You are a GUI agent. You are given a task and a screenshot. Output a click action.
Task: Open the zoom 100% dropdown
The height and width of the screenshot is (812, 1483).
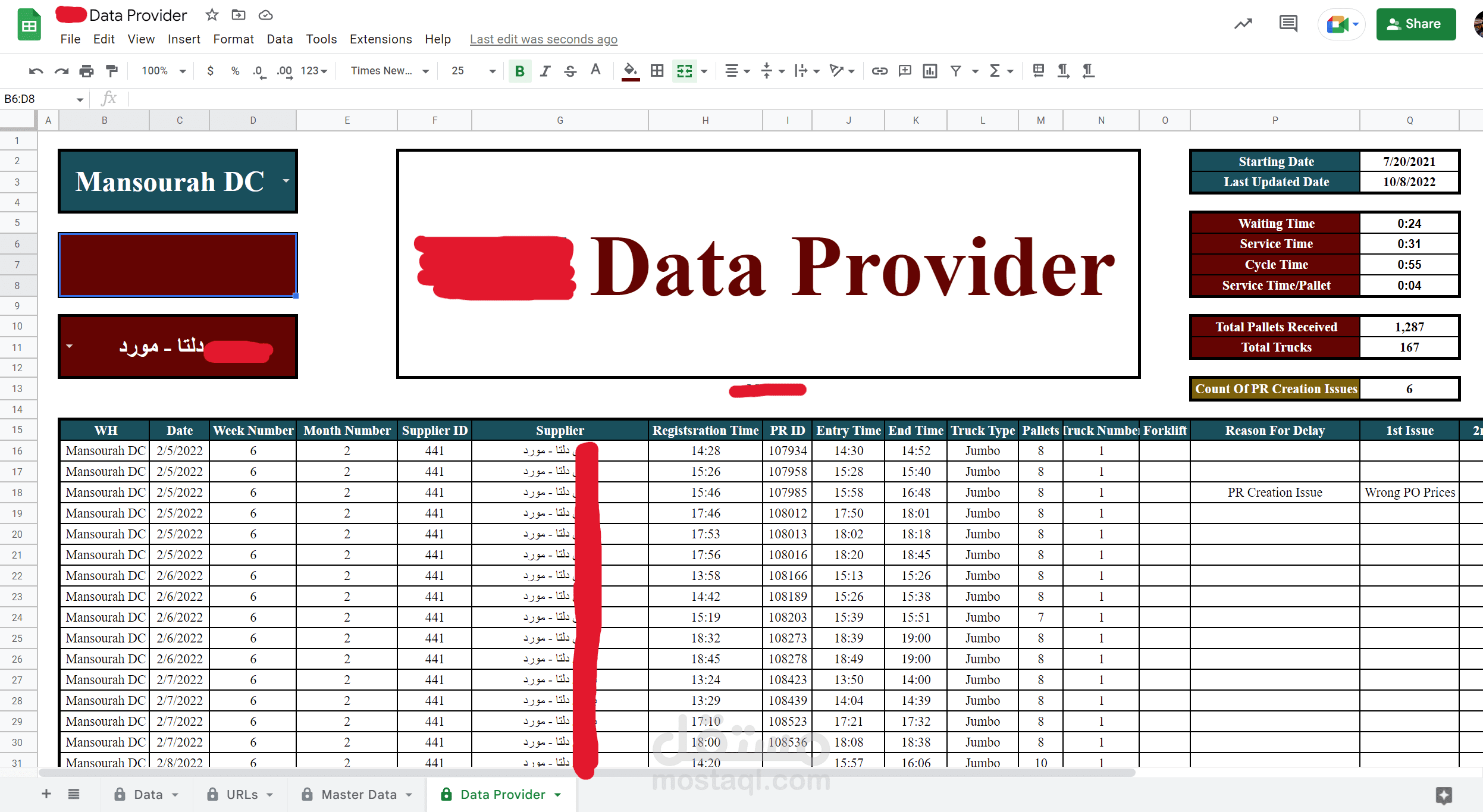[164, 71]
